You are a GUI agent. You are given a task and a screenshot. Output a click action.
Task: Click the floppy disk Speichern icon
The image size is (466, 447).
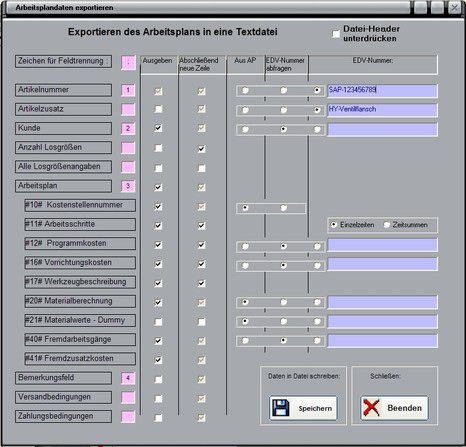coord(281,408)
